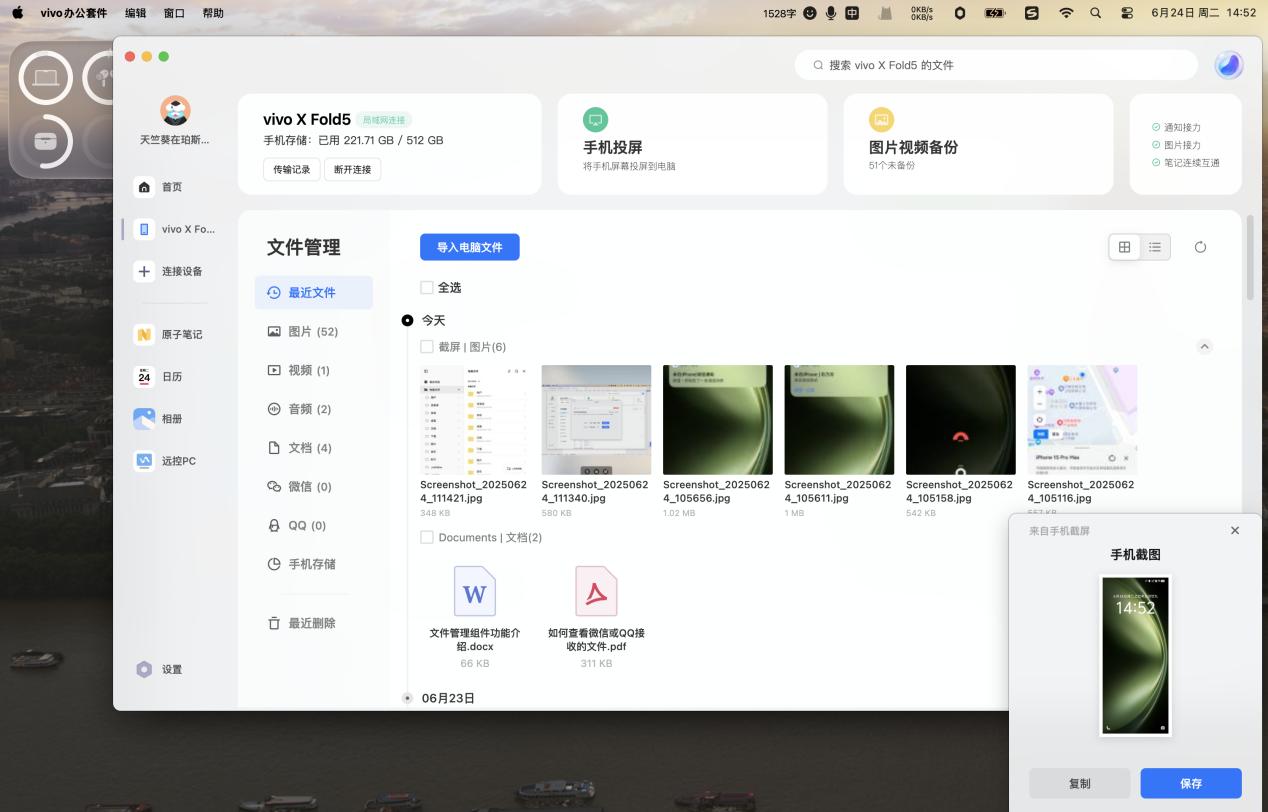The image size is (1268, 812).
Task: Click the window's vertical scrollbar
Action: (x=1251, y=258)
